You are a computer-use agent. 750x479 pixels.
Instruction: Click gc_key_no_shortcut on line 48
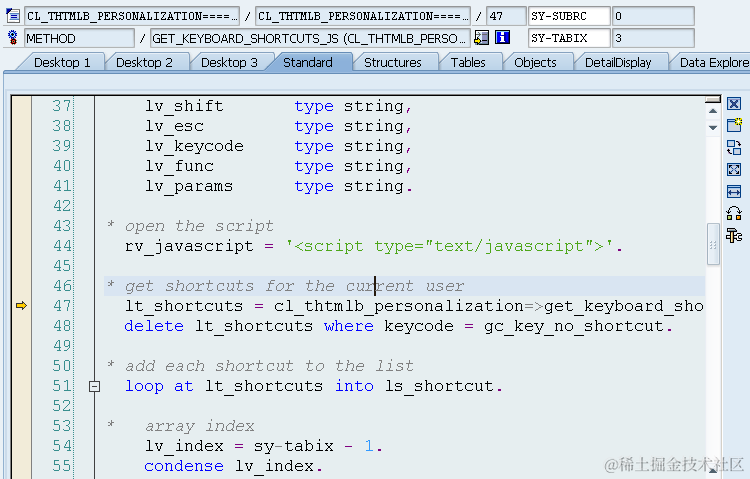(574, 326)
